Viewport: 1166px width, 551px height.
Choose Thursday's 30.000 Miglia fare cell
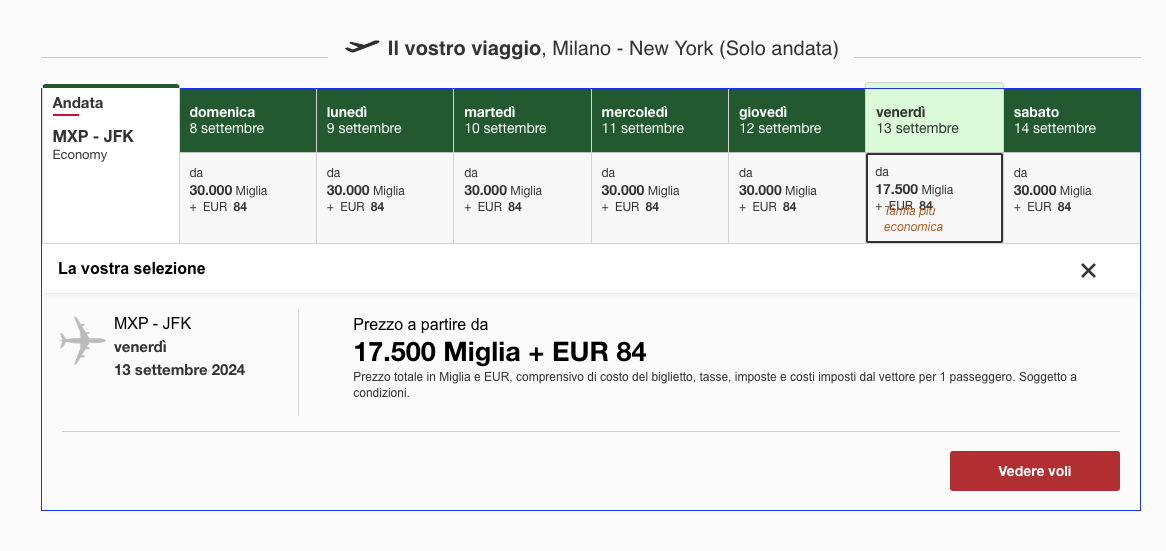pos(797,198)
